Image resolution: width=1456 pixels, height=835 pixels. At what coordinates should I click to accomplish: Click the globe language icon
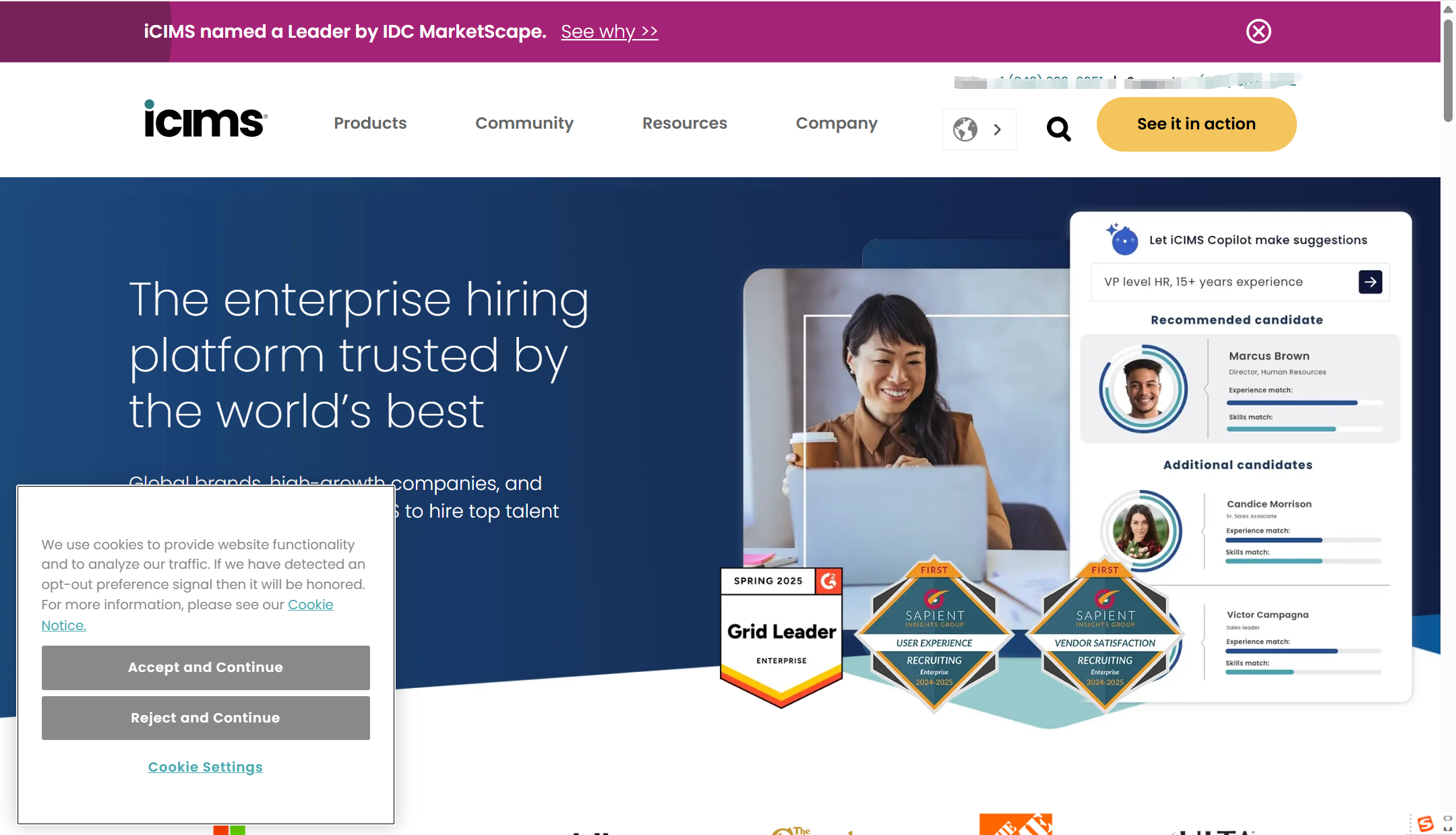click(965, 129)
